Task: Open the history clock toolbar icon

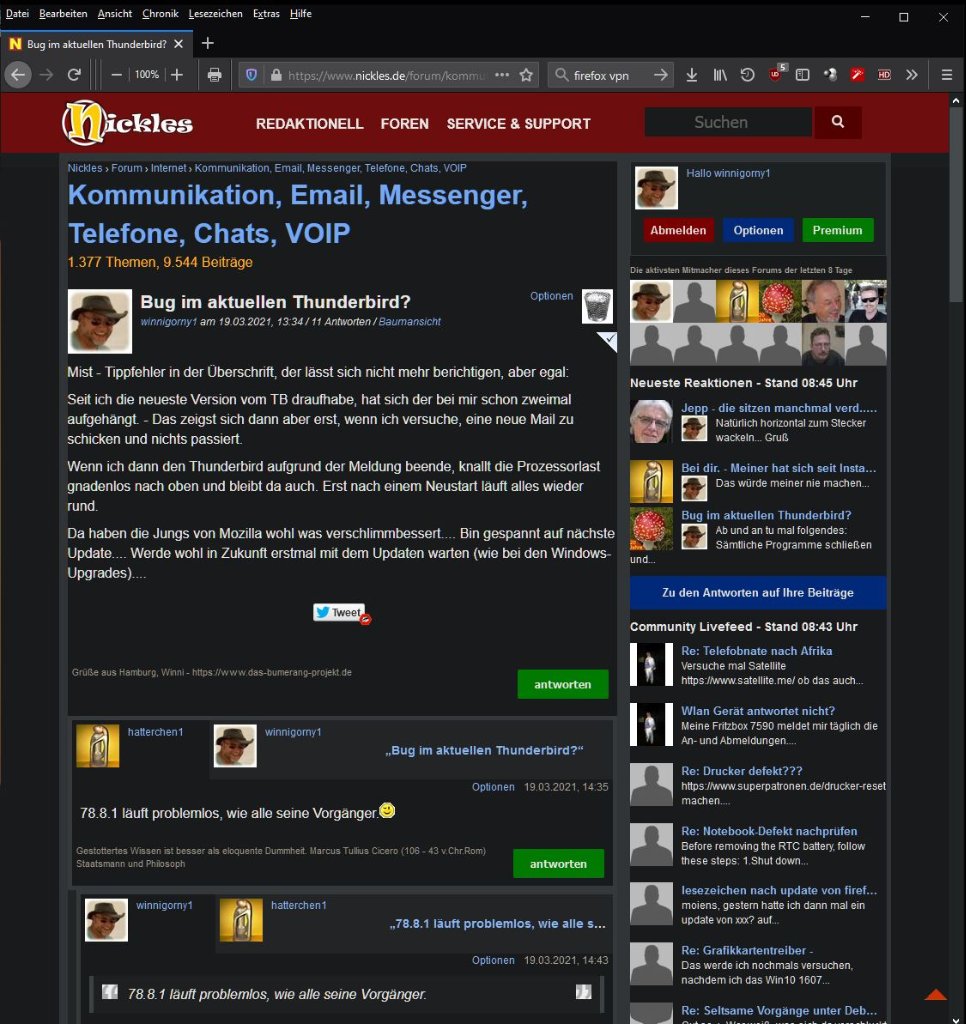Action: (x=747, y=75)
